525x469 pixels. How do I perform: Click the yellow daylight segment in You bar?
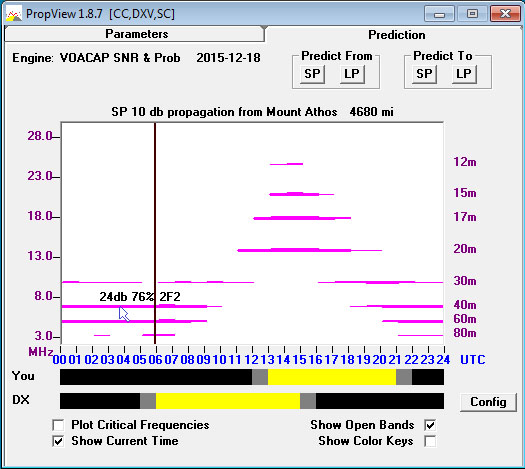coord(332,377)
